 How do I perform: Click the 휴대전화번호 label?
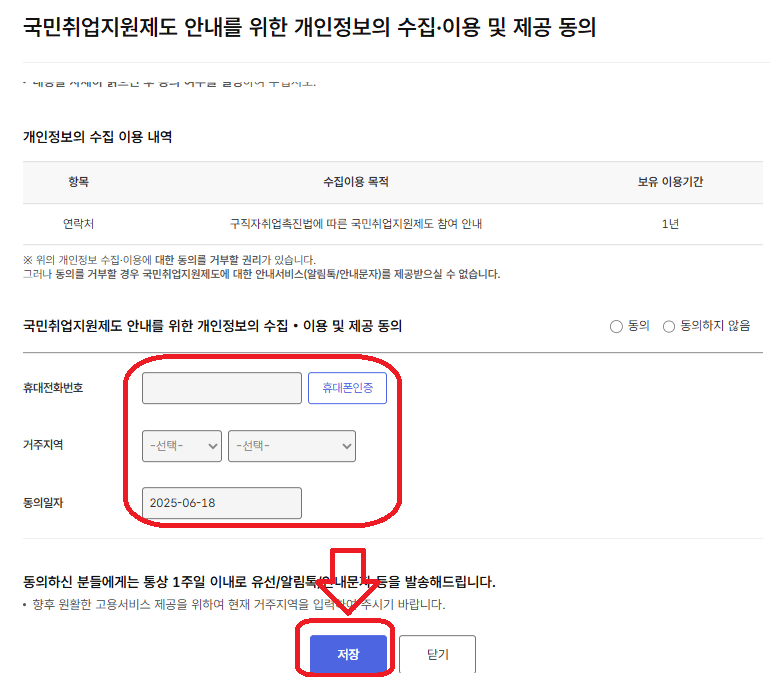(x=53, y=388)
